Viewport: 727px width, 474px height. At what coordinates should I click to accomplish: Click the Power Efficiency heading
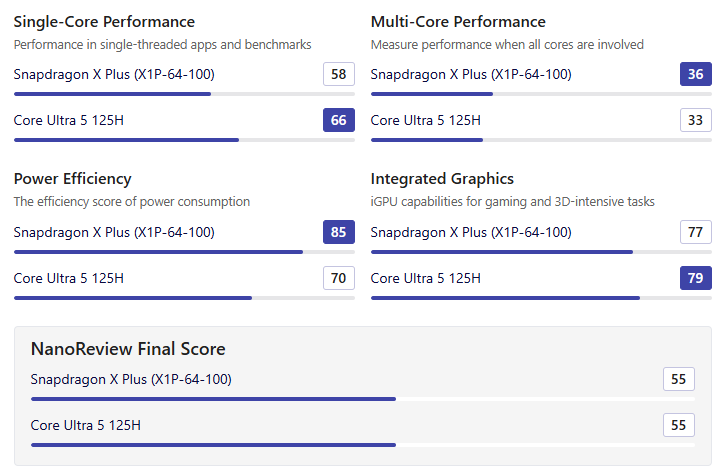(x=72, y=179)
